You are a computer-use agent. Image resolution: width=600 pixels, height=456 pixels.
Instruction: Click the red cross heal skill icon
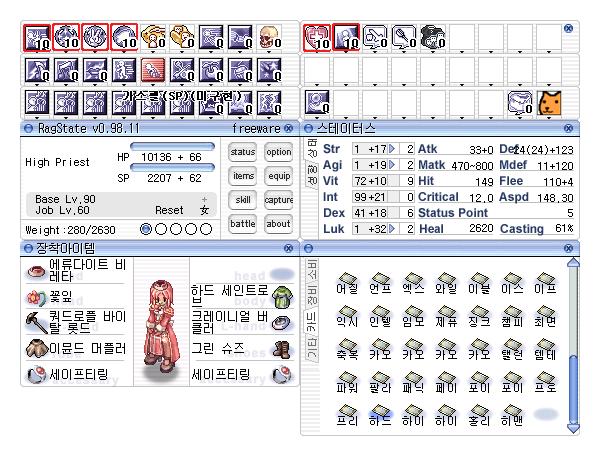[317, 37]
